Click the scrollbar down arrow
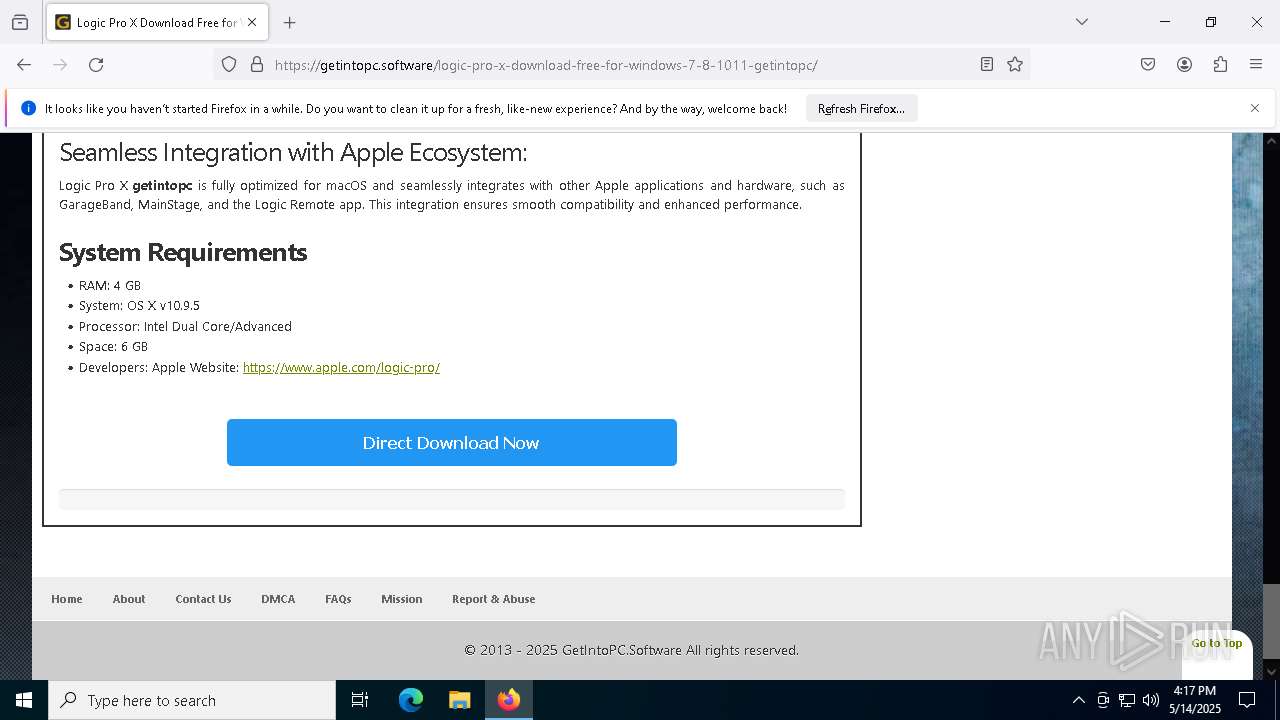 1271,671
